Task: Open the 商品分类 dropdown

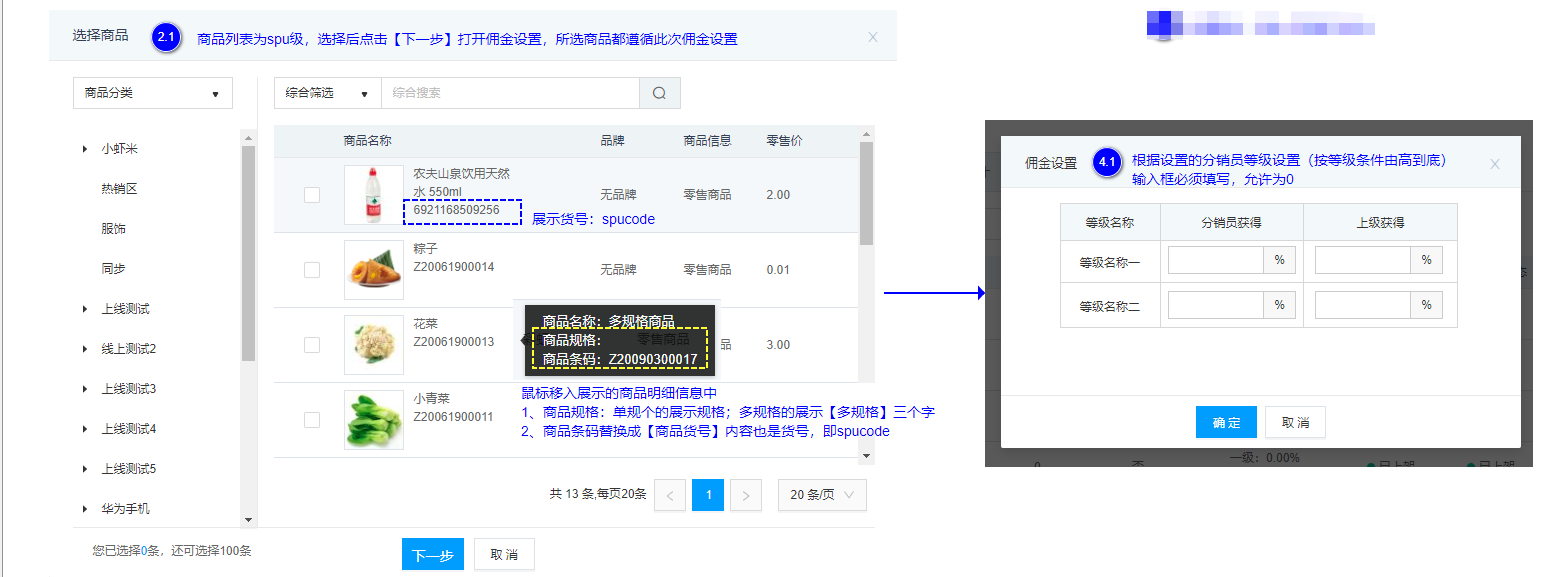Action: [x=153, y=93]
